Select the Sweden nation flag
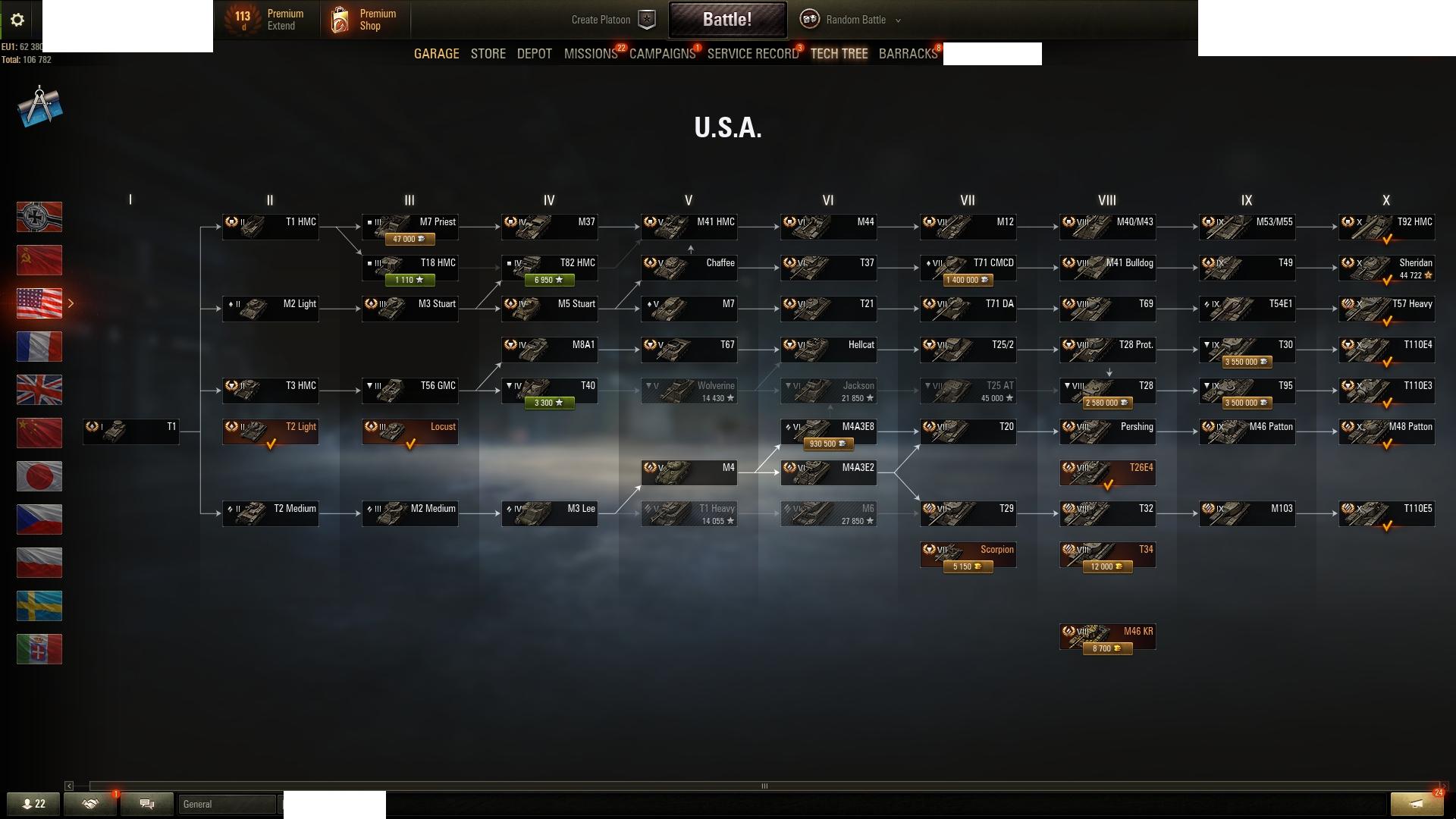1456x819 pixels. point(39,606)
